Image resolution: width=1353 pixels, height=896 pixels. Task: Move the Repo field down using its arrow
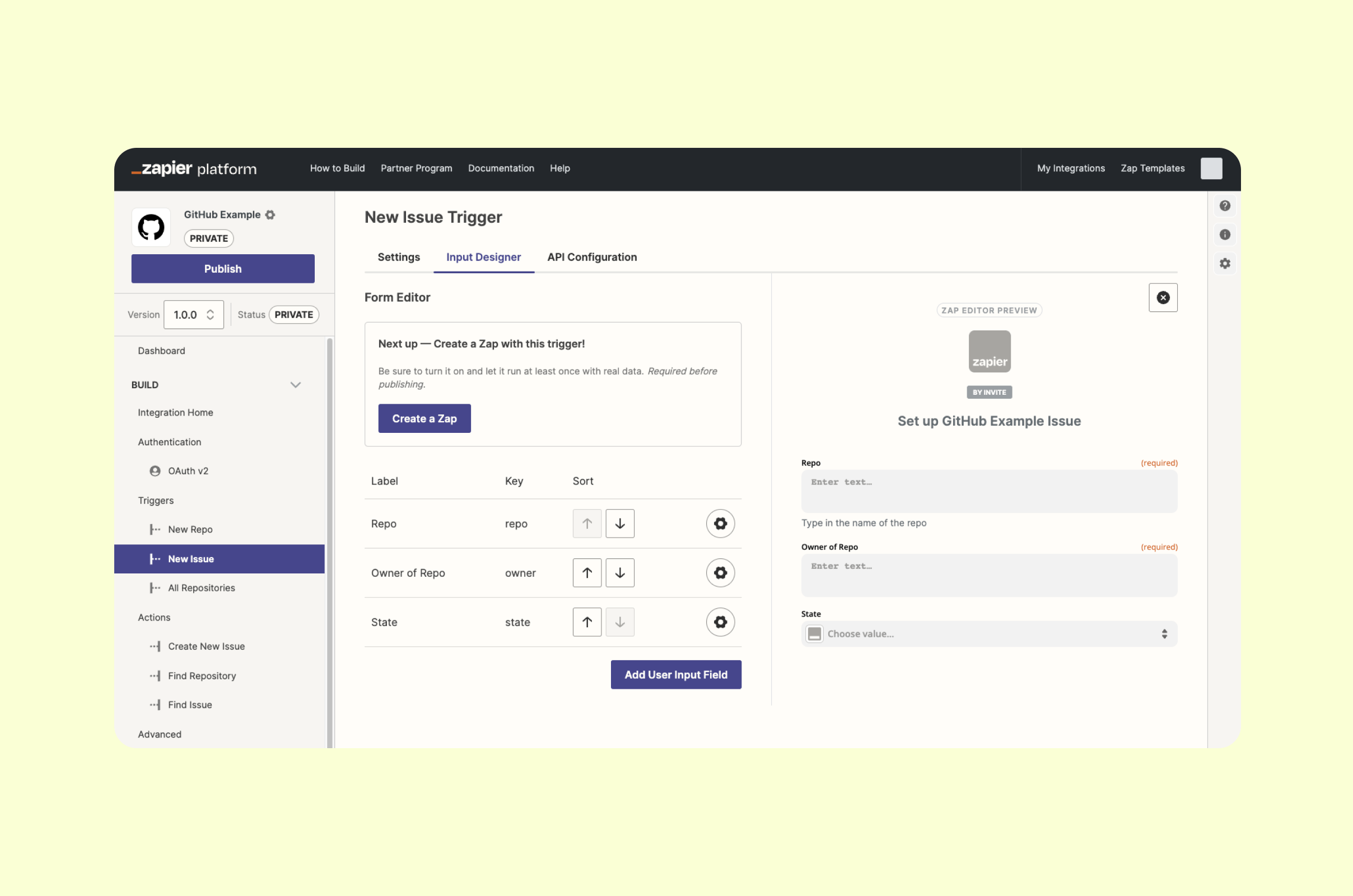[x=619, y=523]
